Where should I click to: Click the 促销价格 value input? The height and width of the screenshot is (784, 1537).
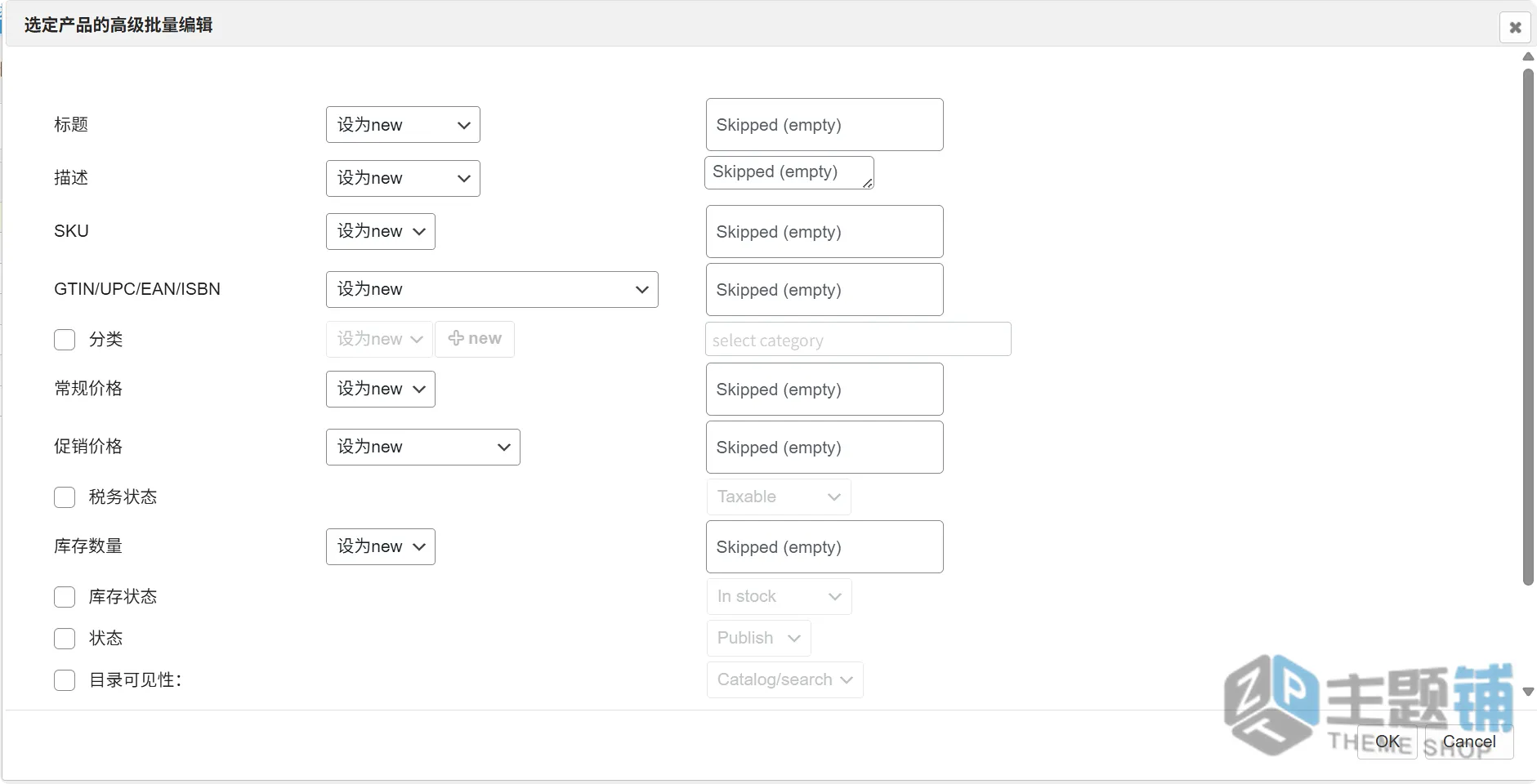coord(824,448)
